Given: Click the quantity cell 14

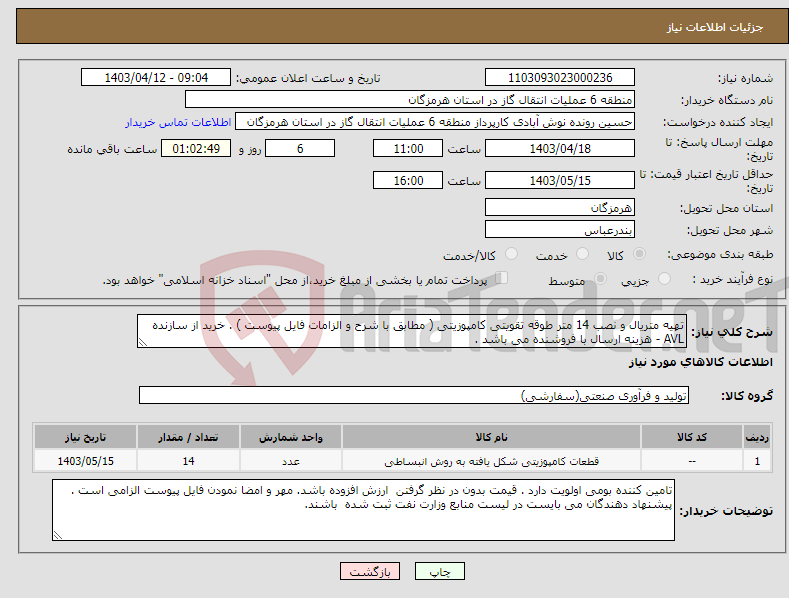Looking at the screenshot, I should coord(188,461).
